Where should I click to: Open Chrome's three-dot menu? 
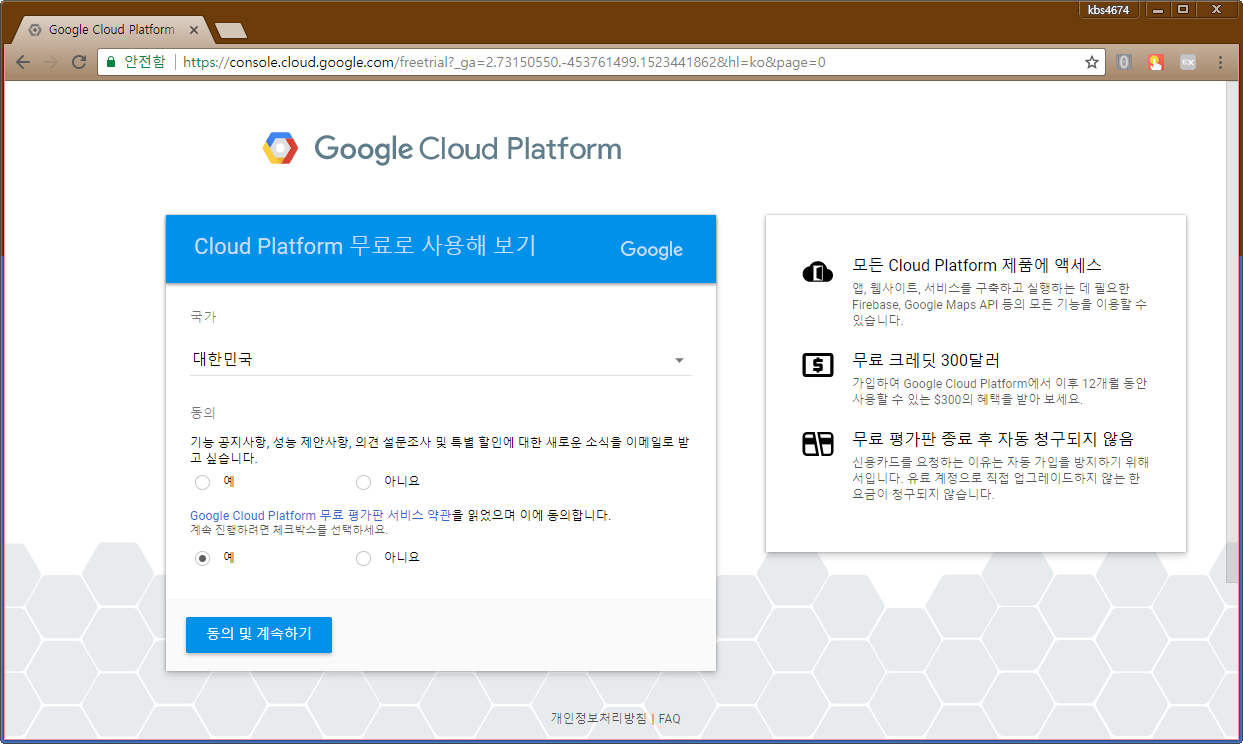1220,62
